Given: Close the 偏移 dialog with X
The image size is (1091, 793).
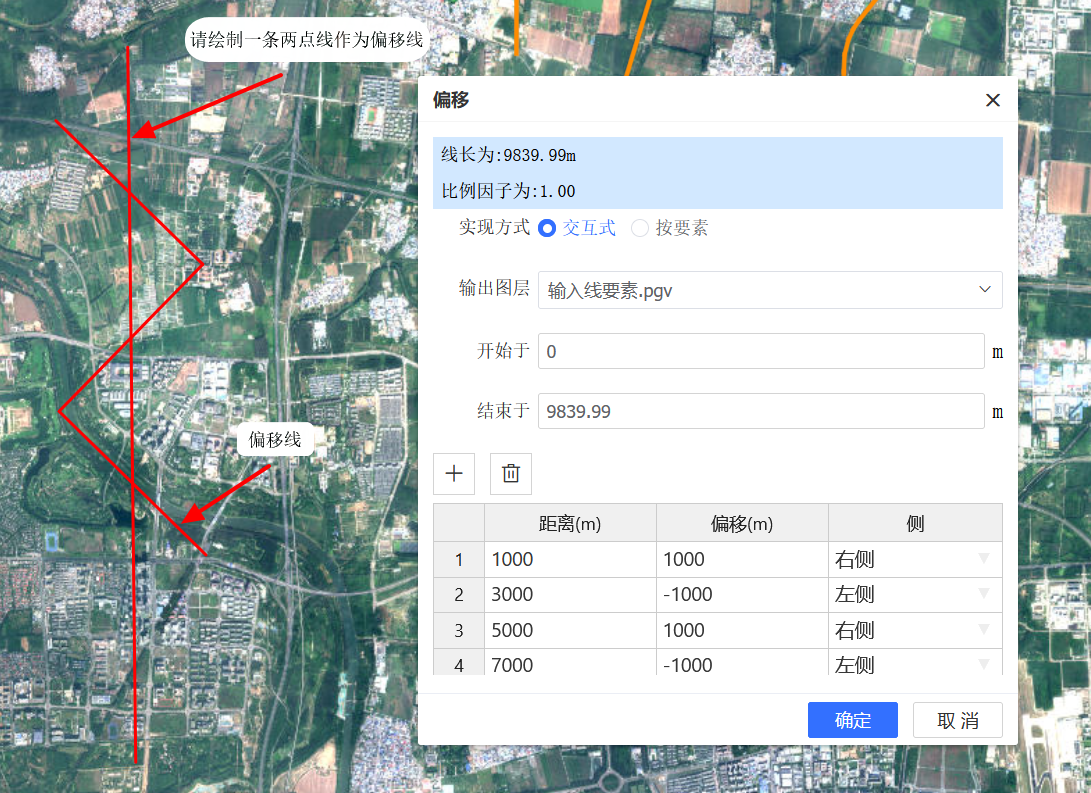Looking at the screenshot, I should pyautogui.click(x=992, y=100).
